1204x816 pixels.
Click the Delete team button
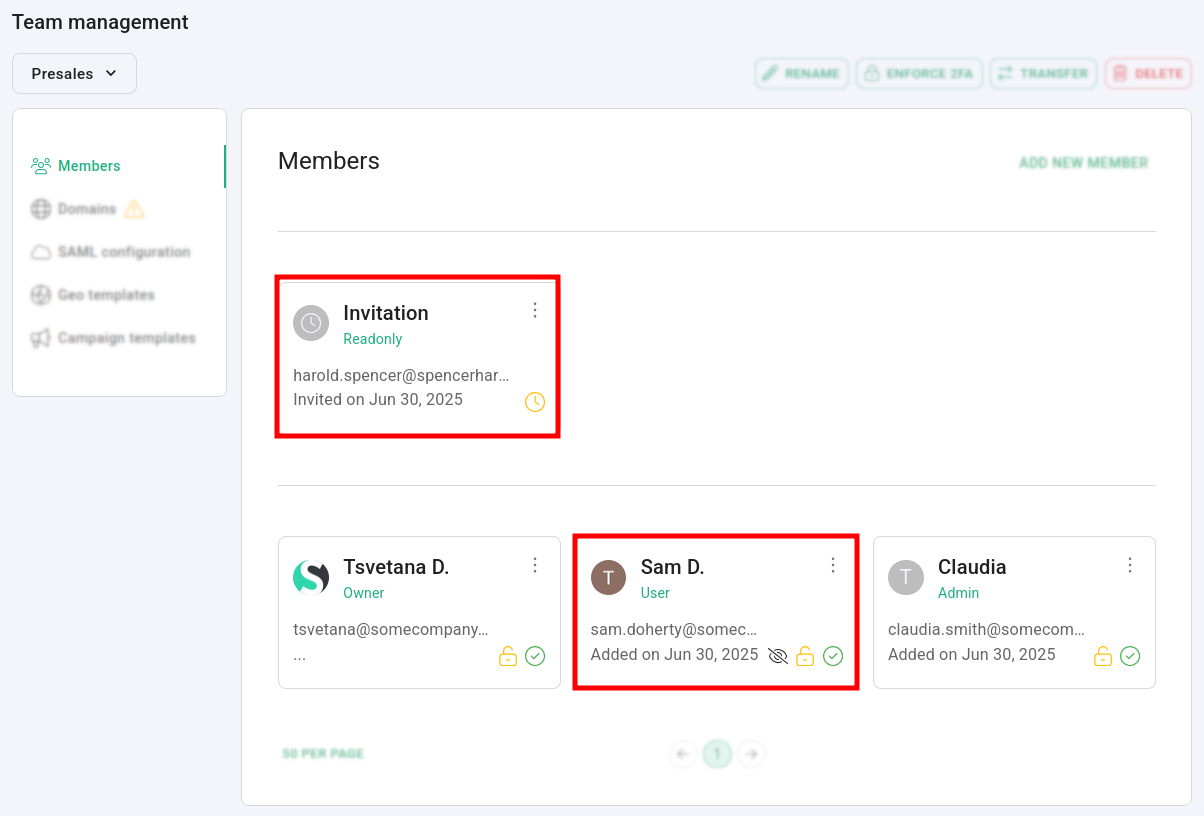(1148, 73)
